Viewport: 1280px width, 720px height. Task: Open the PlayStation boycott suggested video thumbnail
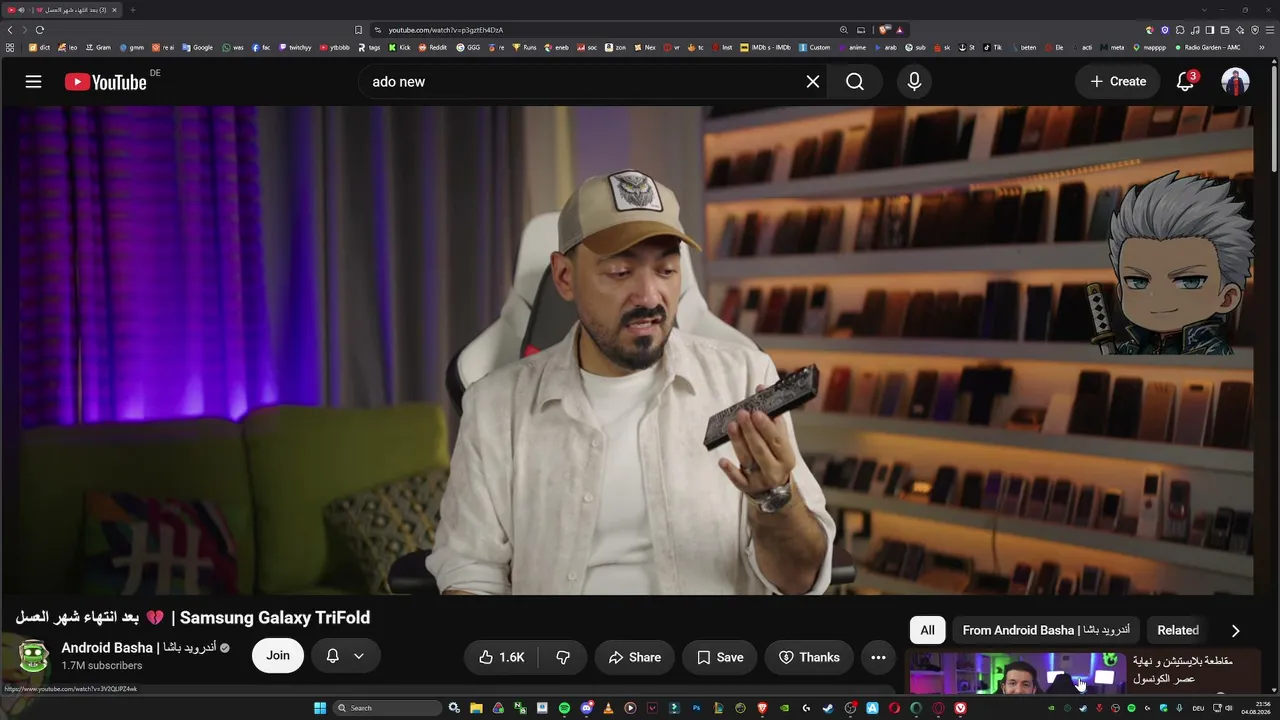1018,673
